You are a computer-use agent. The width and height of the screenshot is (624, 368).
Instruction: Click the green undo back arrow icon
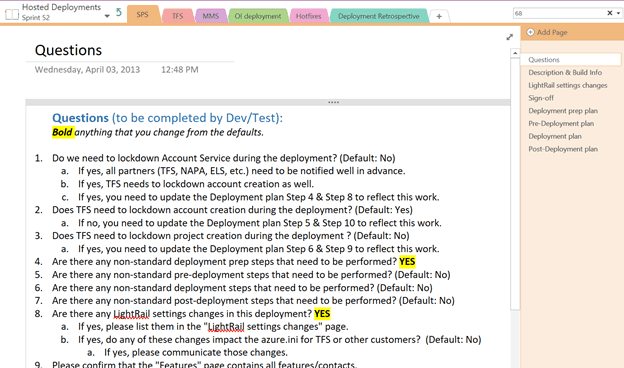(x=119, y=12)
